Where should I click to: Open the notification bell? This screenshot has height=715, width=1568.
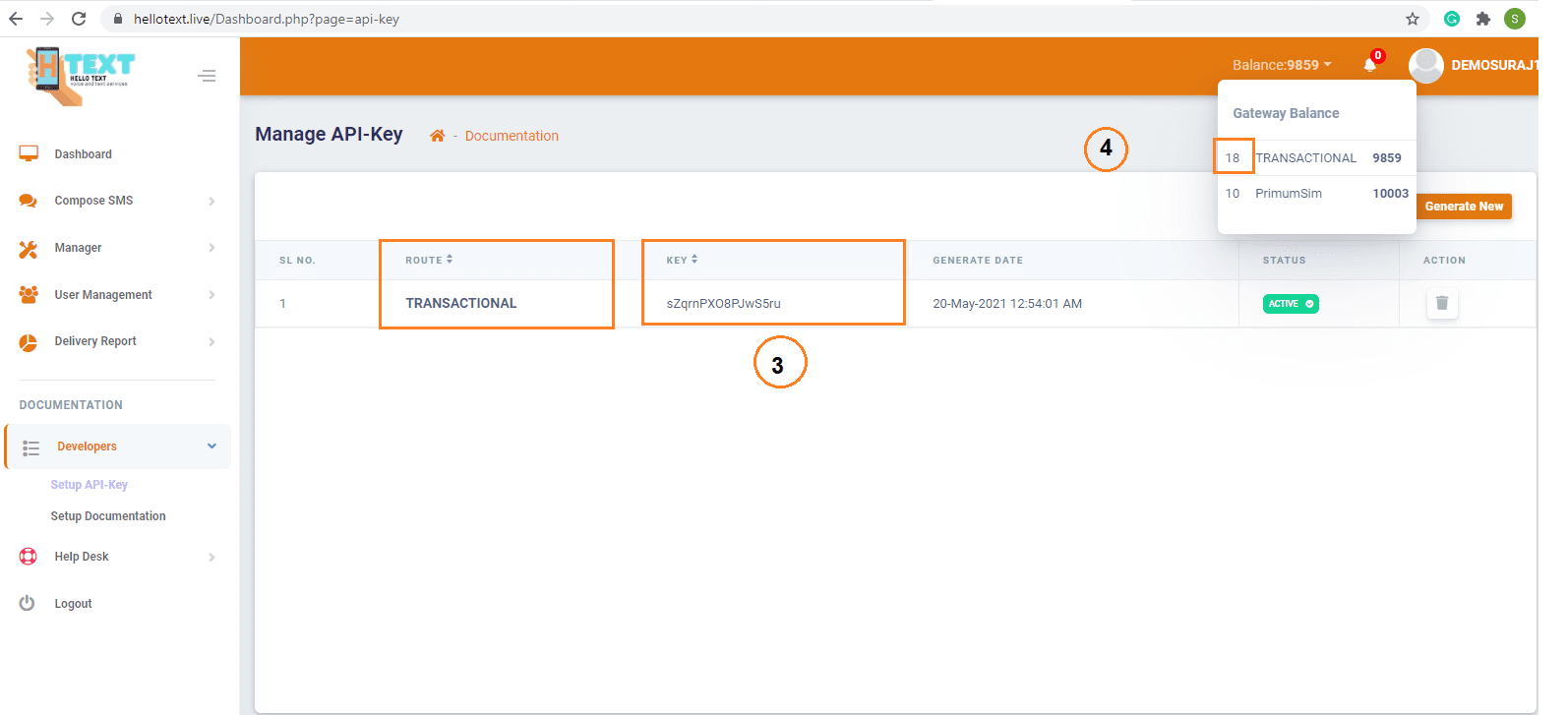(x=1369, y=65)
